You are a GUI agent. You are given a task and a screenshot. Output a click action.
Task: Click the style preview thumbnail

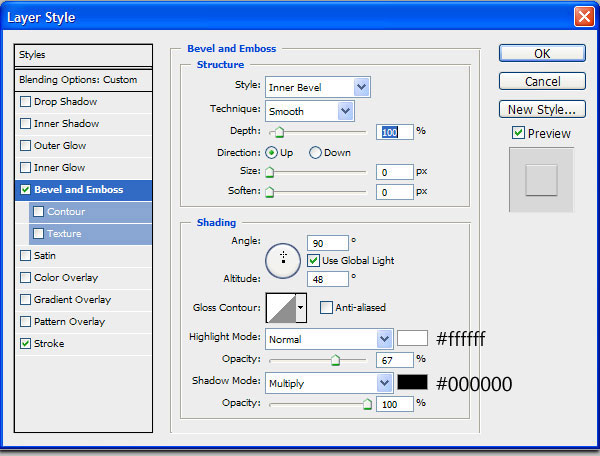click(x=541, y=180)
